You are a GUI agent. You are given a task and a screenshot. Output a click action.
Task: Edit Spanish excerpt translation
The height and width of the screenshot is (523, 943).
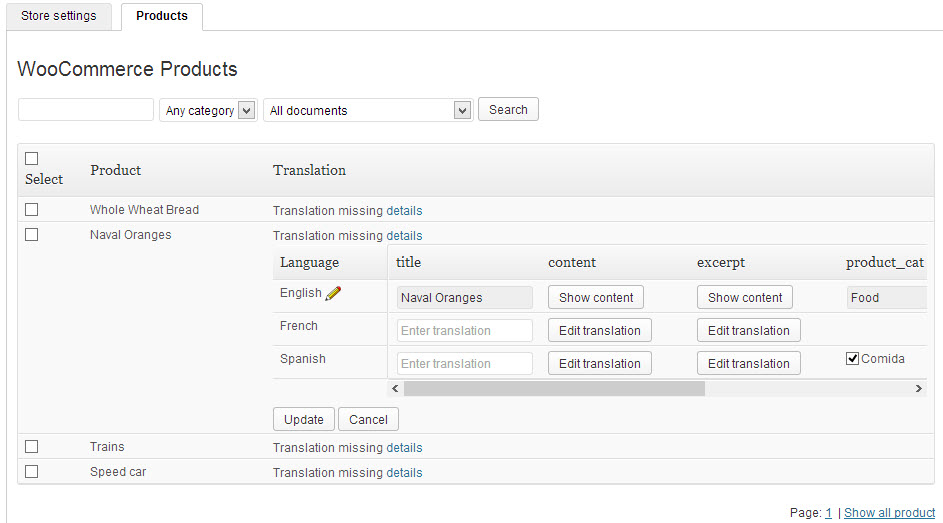tap(749, 364)
